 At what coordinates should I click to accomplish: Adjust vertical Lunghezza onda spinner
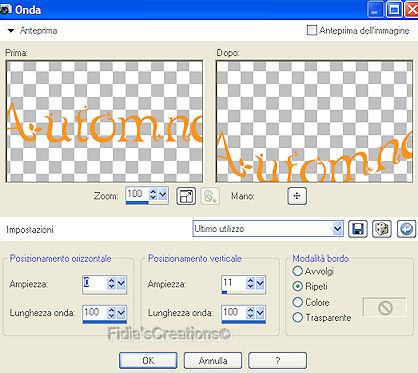pos(250,312)
